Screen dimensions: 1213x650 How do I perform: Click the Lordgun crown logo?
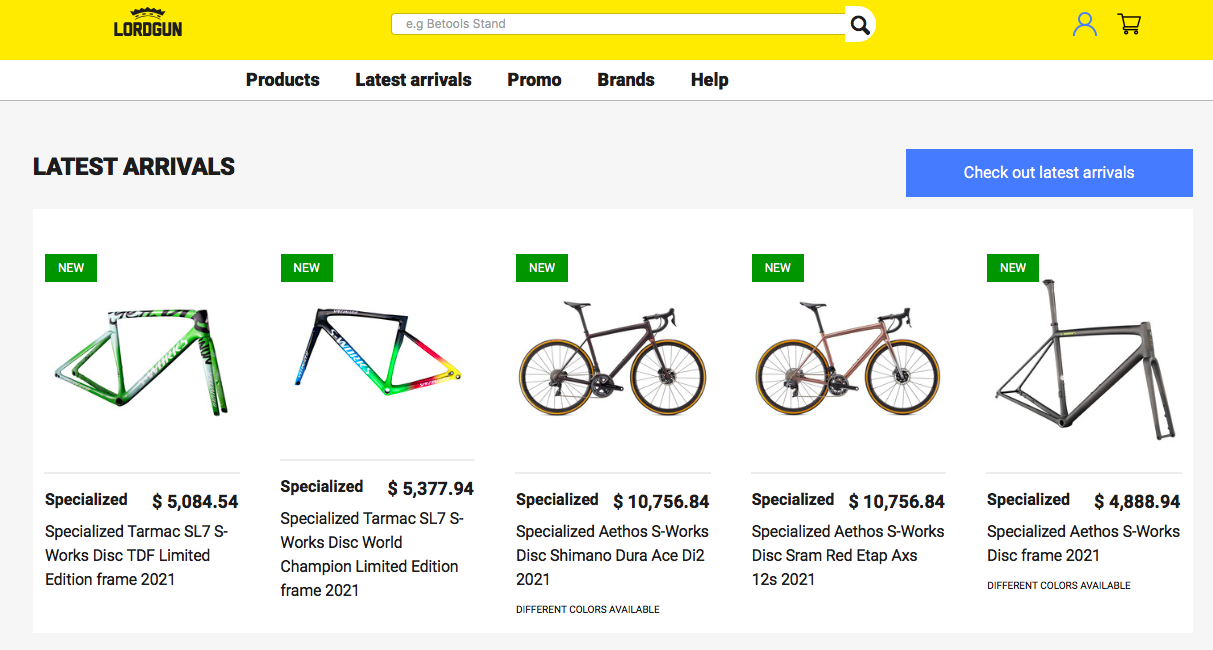(x=148, y=22)
